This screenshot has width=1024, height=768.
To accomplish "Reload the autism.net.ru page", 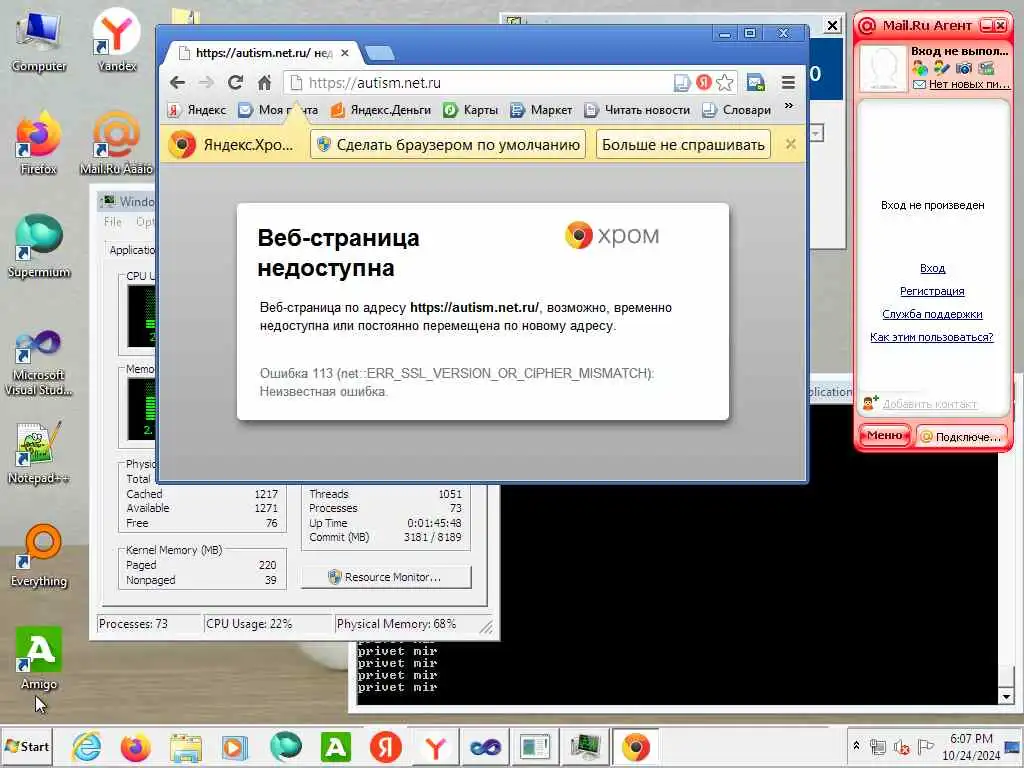I will tap(235, 83).
